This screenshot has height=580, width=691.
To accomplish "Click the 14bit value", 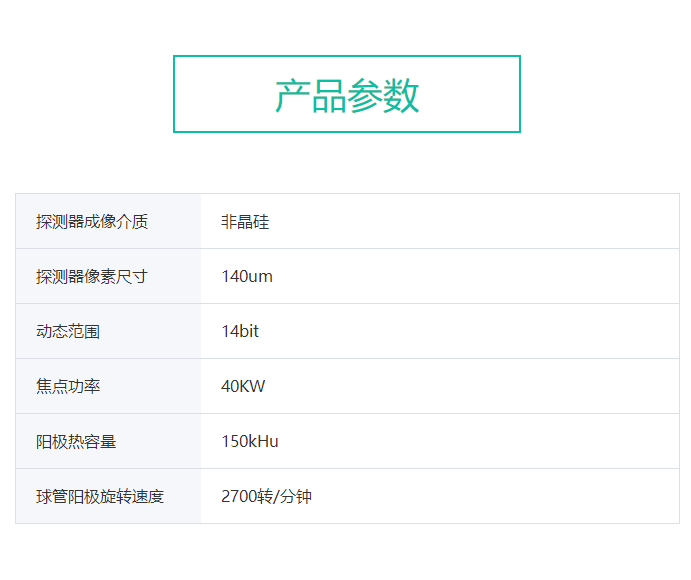I will (x=240, y=331).
